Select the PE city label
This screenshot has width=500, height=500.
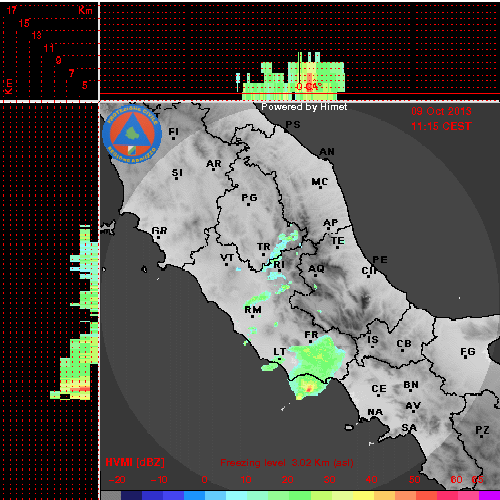(380, 259)
